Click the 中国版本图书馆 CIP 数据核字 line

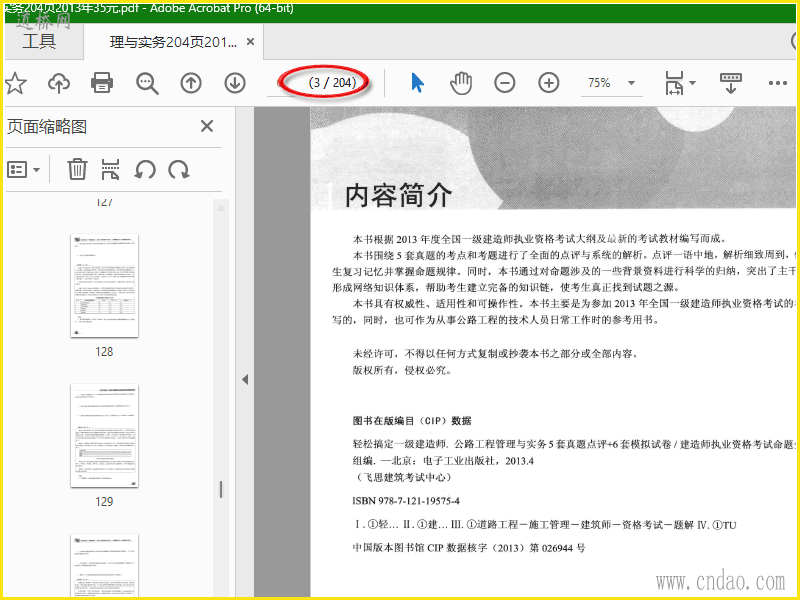[x=469, y=548]
